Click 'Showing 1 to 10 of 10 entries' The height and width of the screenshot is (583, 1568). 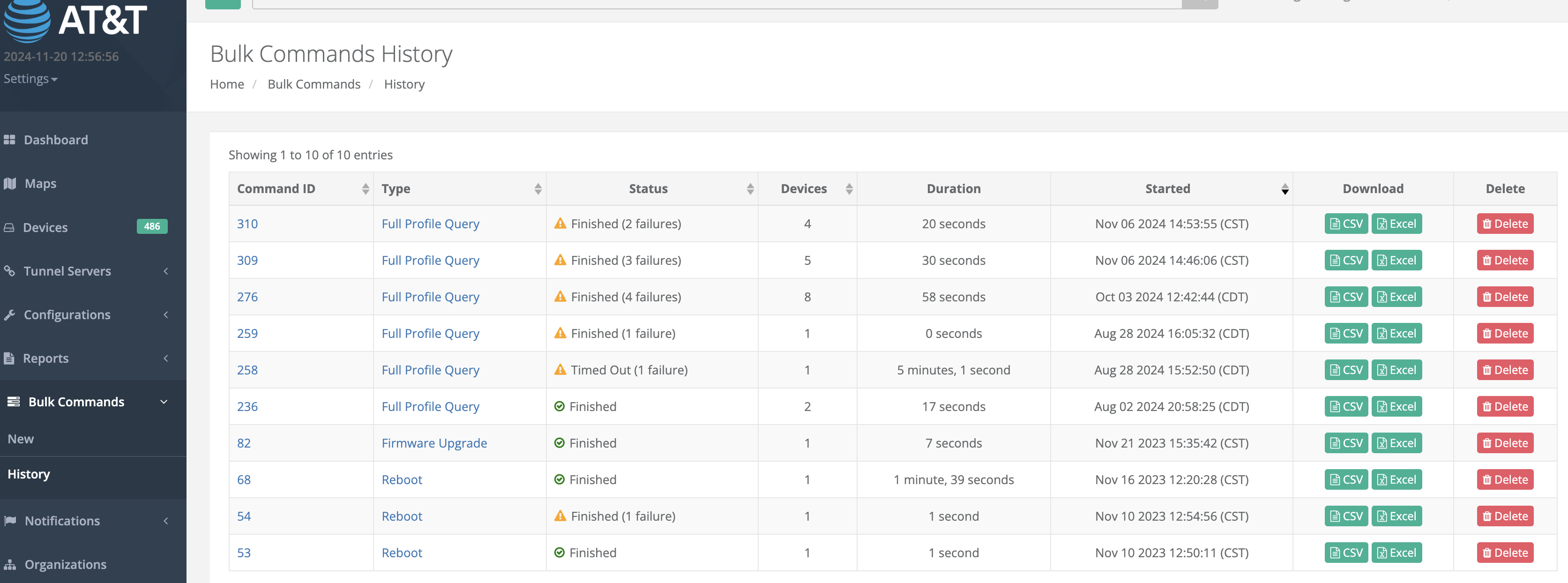(x=310, y=155)
